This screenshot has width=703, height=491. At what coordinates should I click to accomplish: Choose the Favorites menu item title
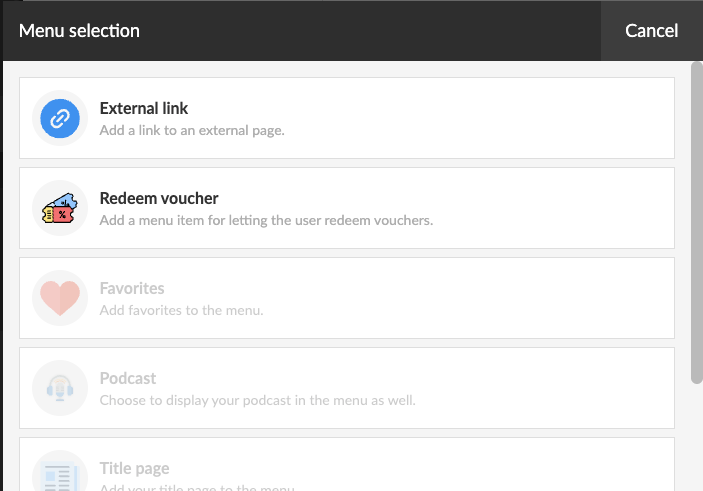pos(132,288)
